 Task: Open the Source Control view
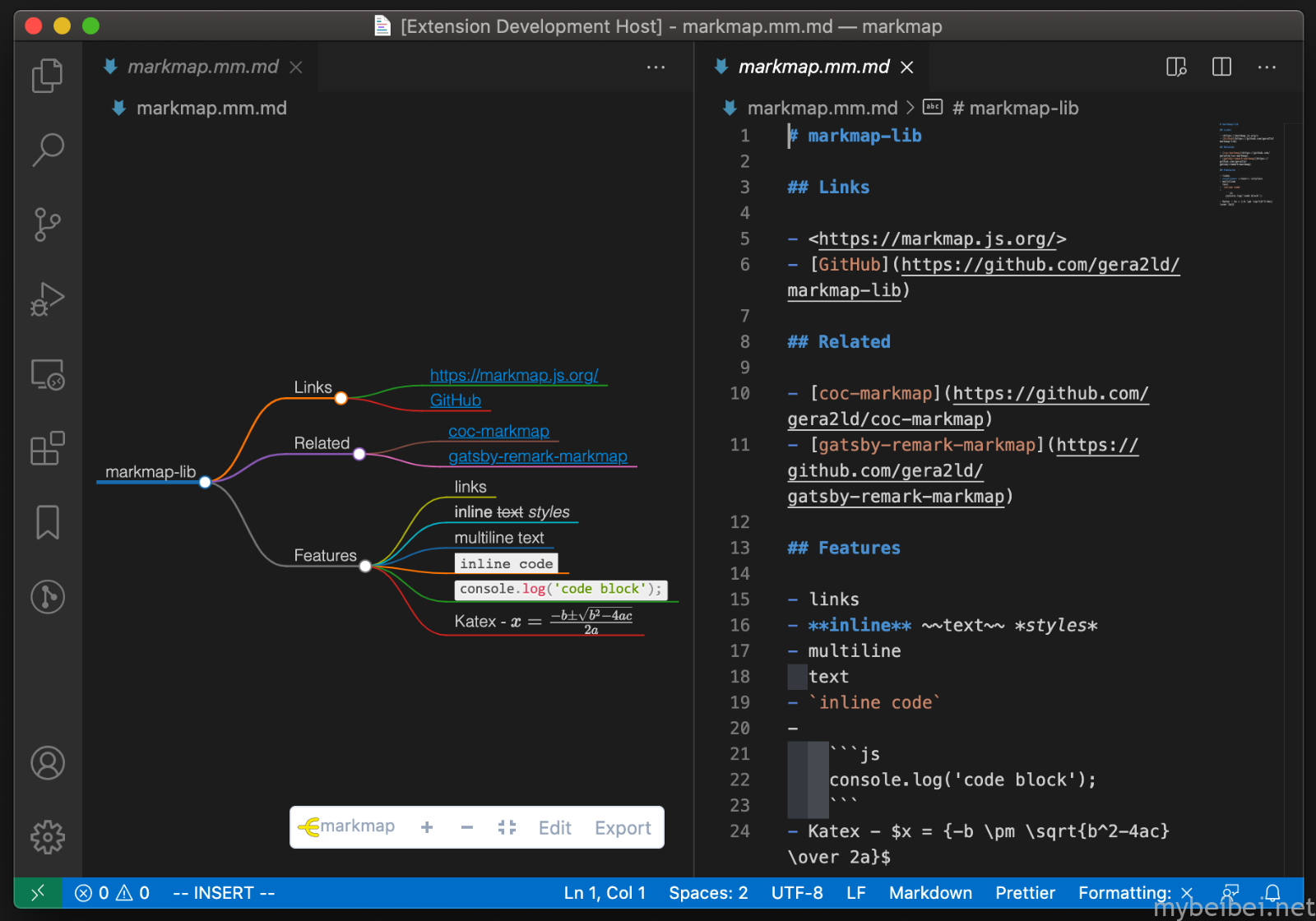click(x=48, y=224)
